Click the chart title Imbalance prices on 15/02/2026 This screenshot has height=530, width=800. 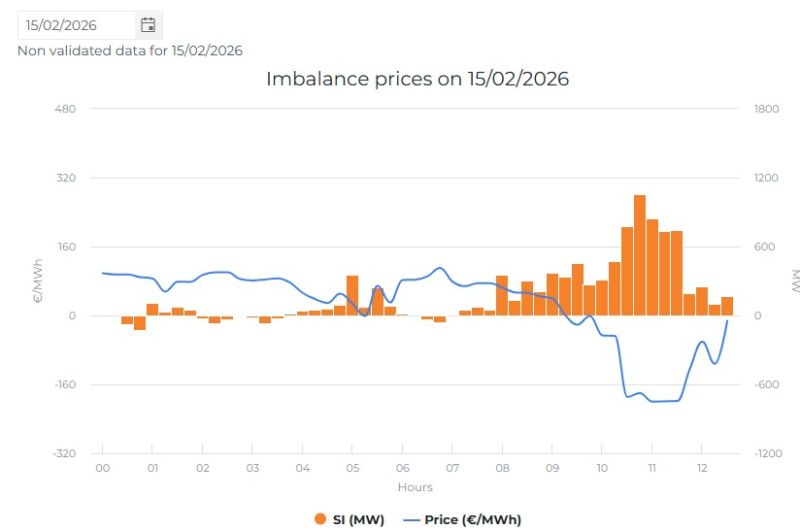(x=417, y=79)
